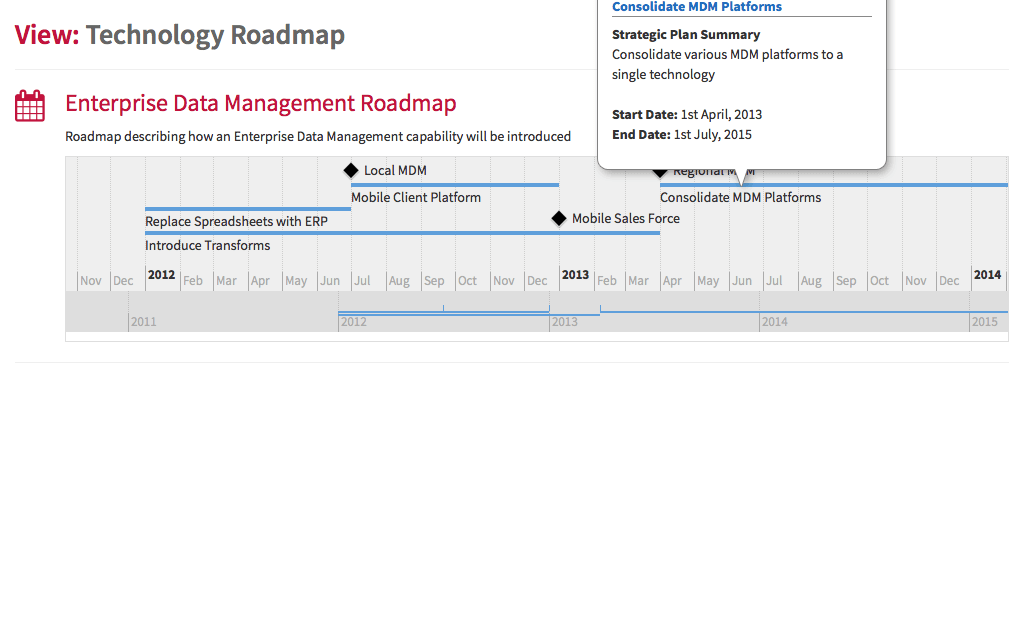Click the Replace Spreadsheets with ERP label
1024x641 pixels.
236,221
